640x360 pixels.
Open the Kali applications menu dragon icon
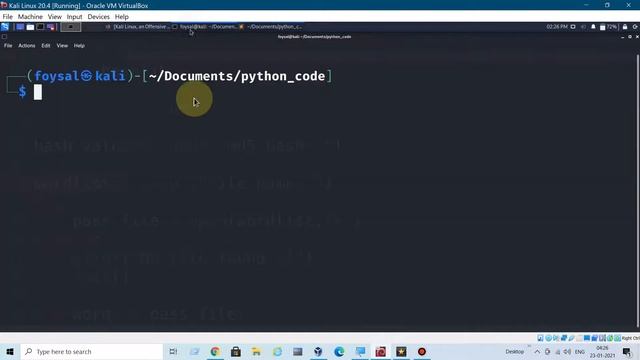(x=5, y=27)
